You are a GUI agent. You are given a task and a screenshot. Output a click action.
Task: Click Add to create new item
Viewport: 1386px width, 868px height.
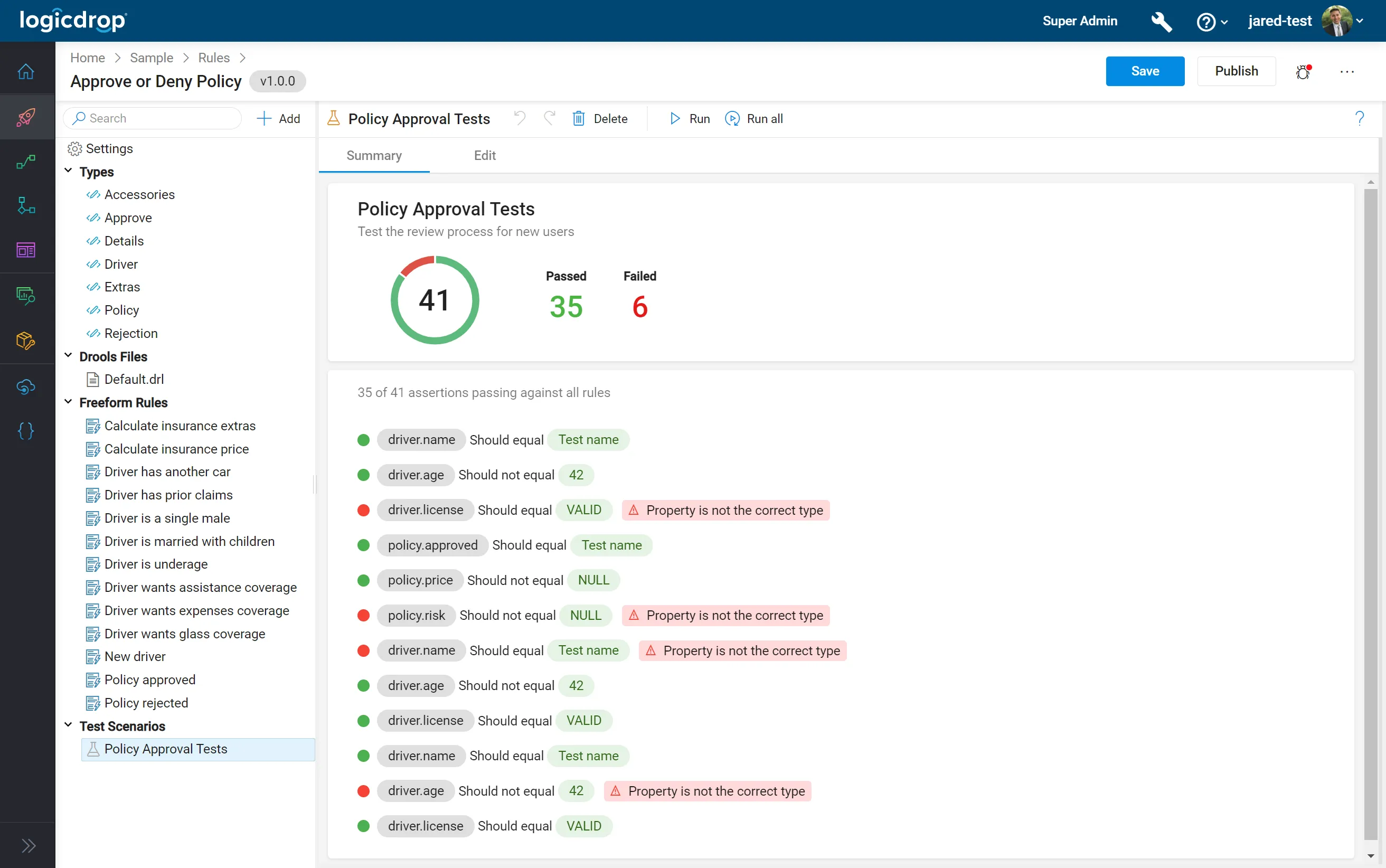[x=278, y=118]
